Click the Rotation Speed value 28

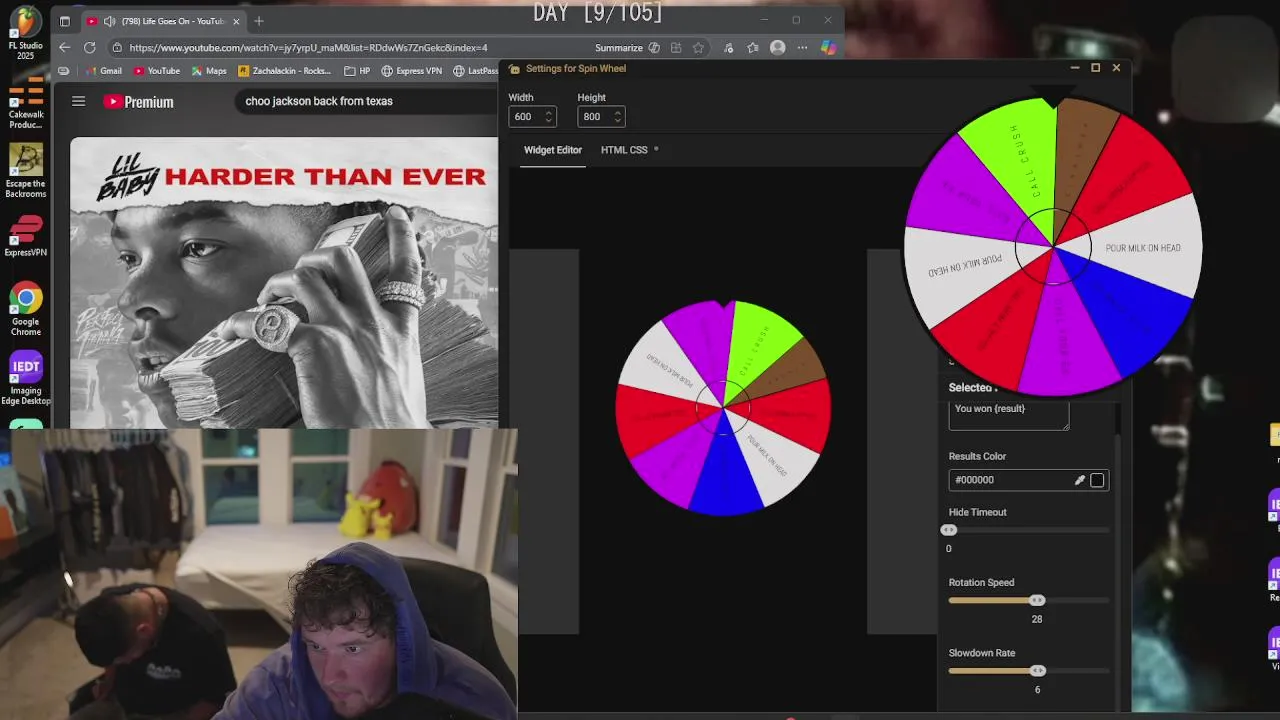click(x=1037, y=619)
